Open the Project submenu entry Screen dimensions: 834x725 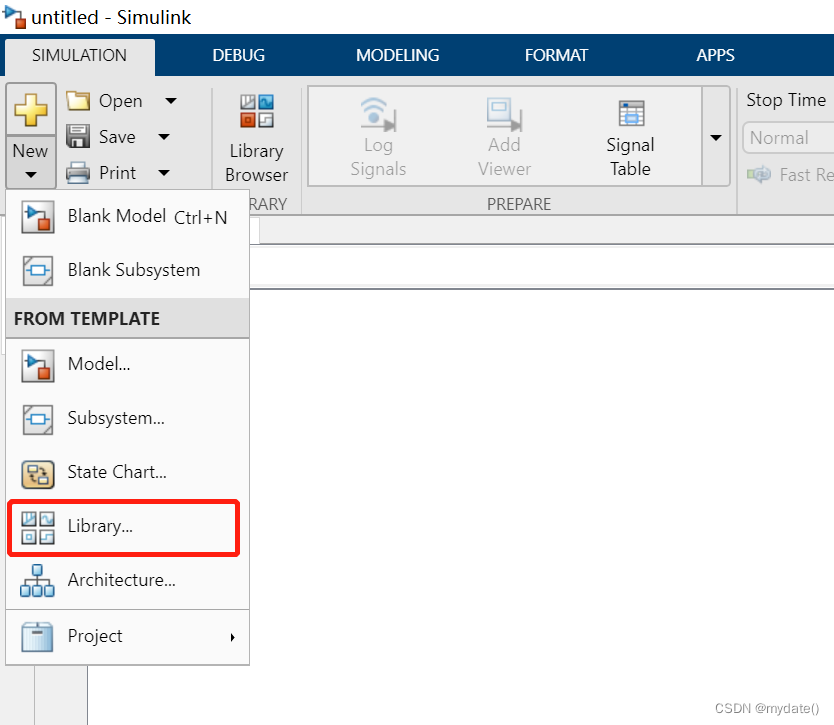128,637
